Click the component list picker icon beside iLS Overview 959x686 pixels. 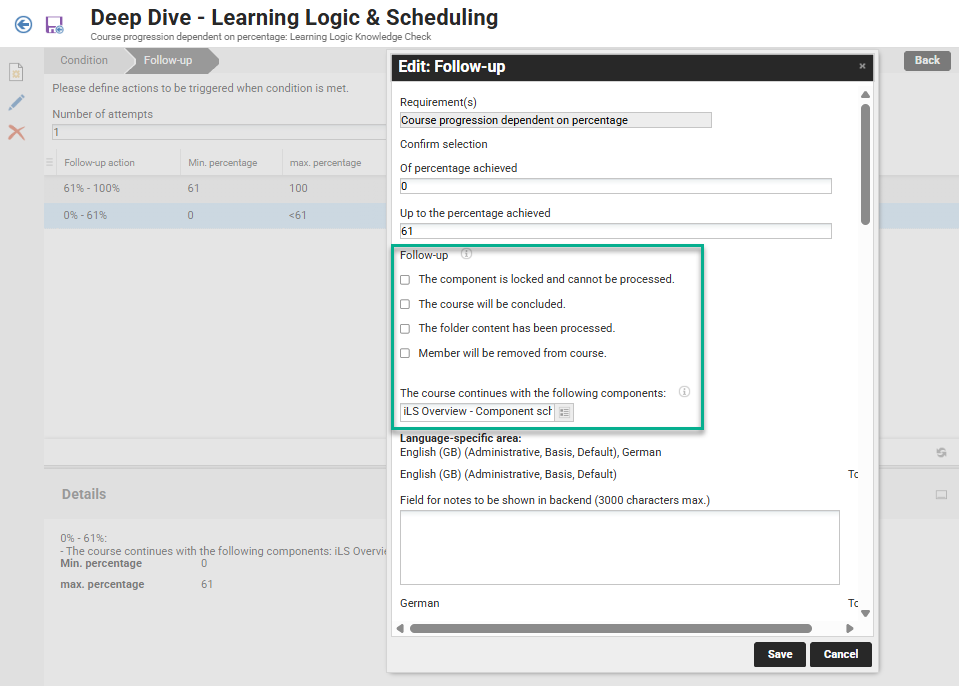click(565, 412)
